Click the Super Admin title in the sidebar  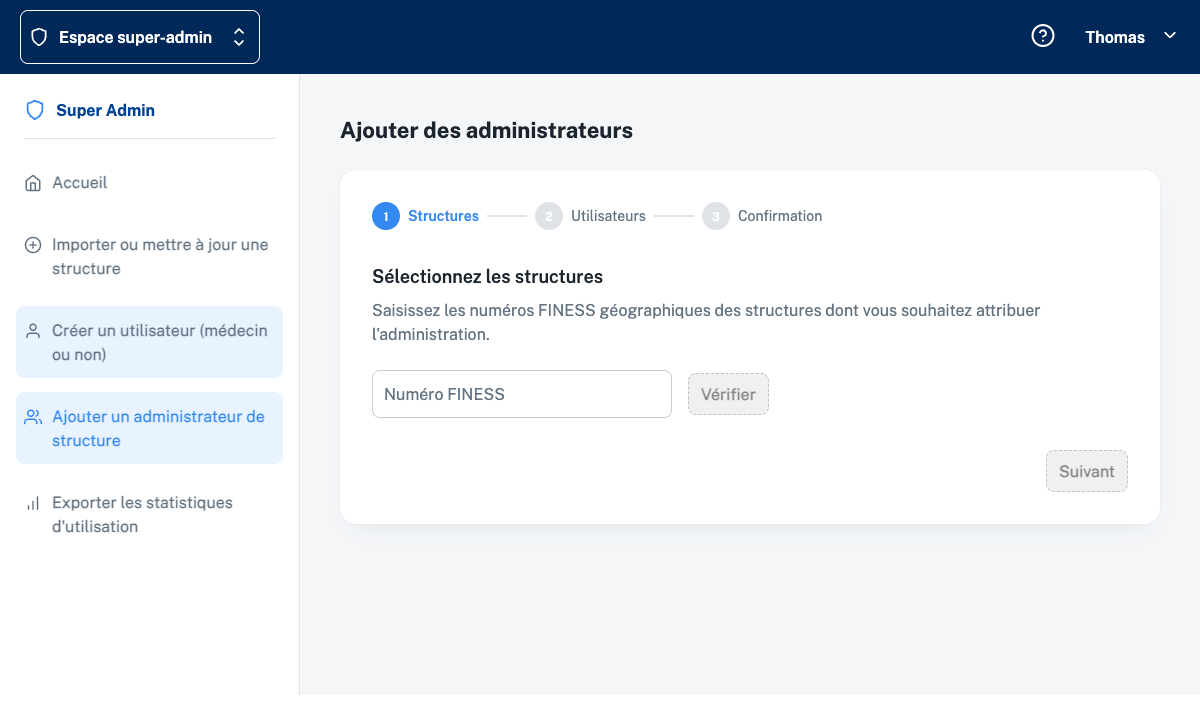pos(105,110)
